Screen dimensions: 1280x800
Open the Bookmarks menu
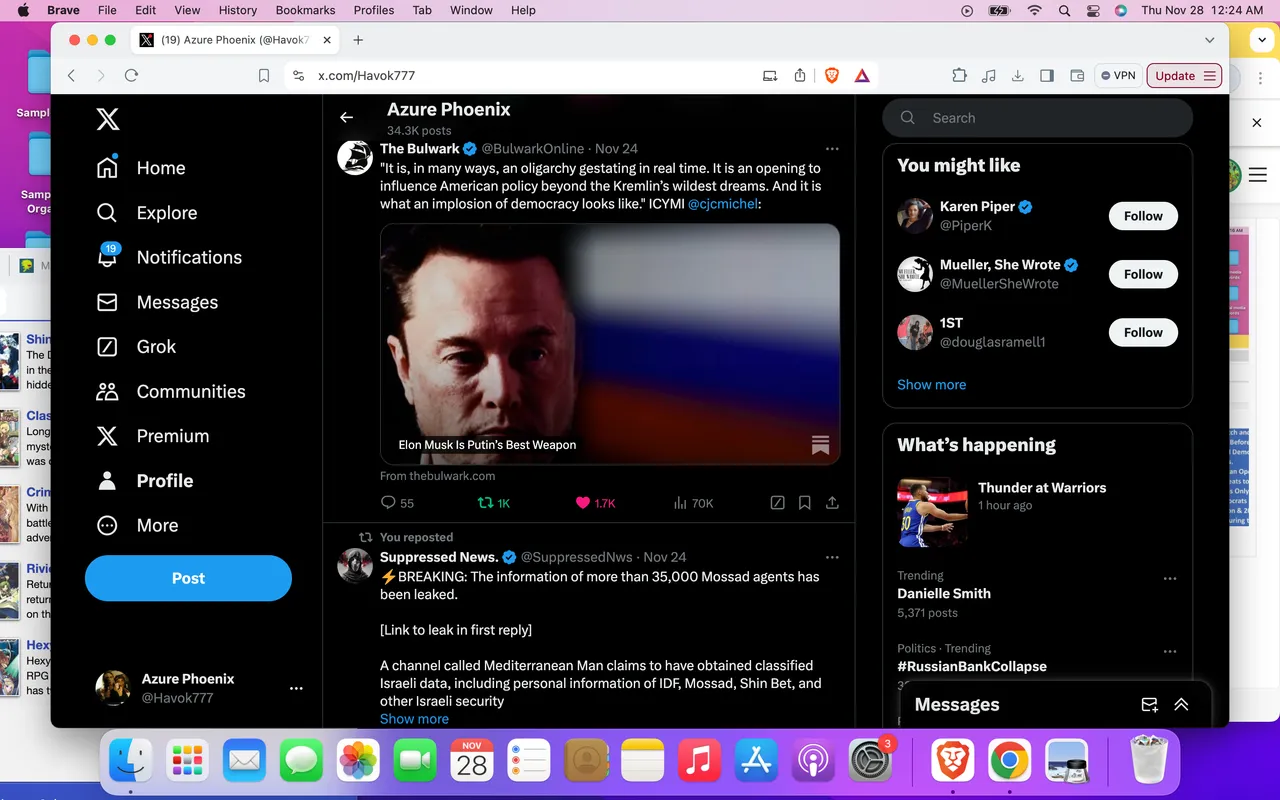(305, 10)
